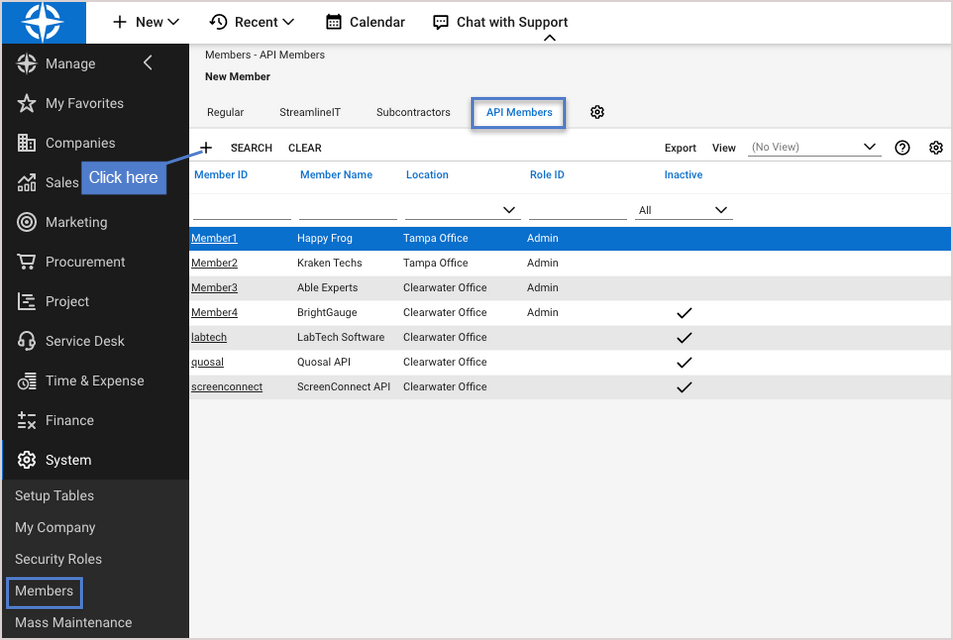
Task: Open Setup Tables in System menu
Action: click(x=55, y=495)
